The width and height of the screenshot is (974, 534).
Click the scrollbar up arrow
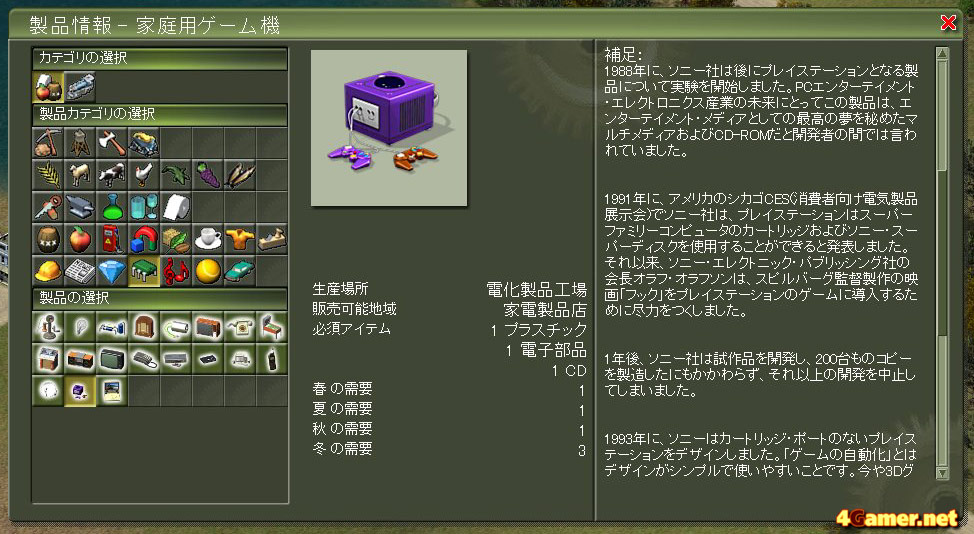pos(942,54)
